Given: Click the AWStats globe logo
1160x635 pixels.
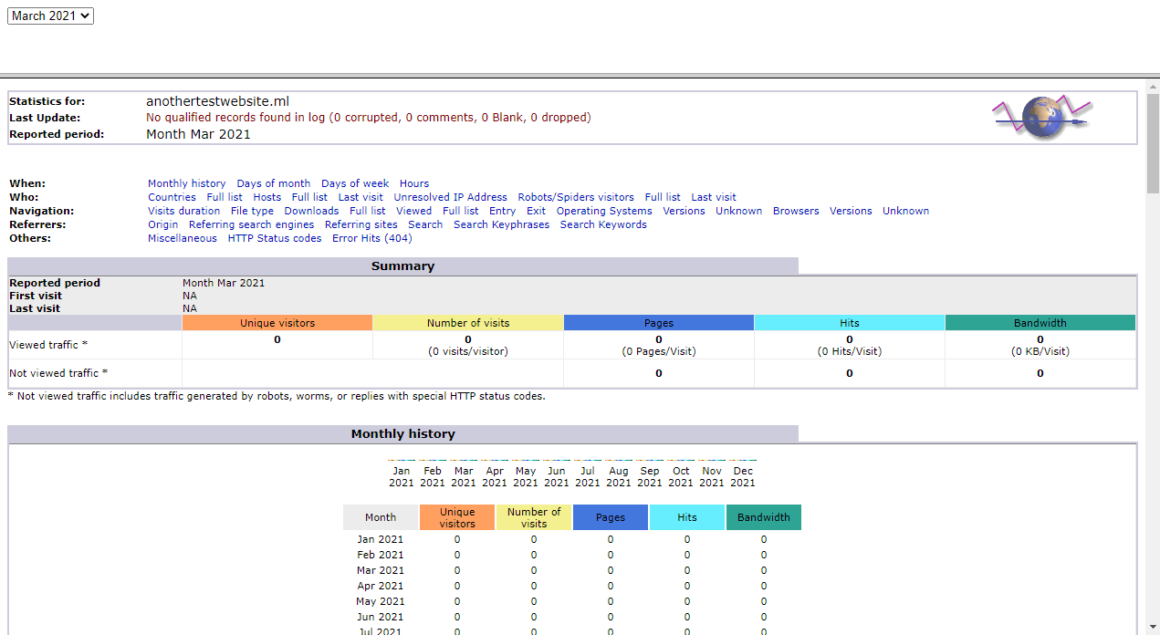Looking at the screenshot, I should [1040, 117].
